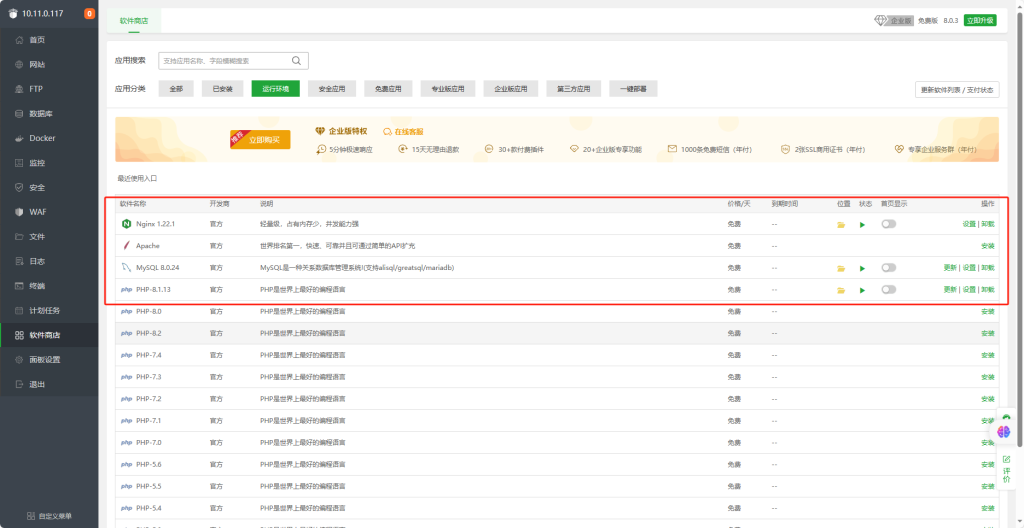
Task: Open Nginx install folder icon
Action: click(841, 225)
